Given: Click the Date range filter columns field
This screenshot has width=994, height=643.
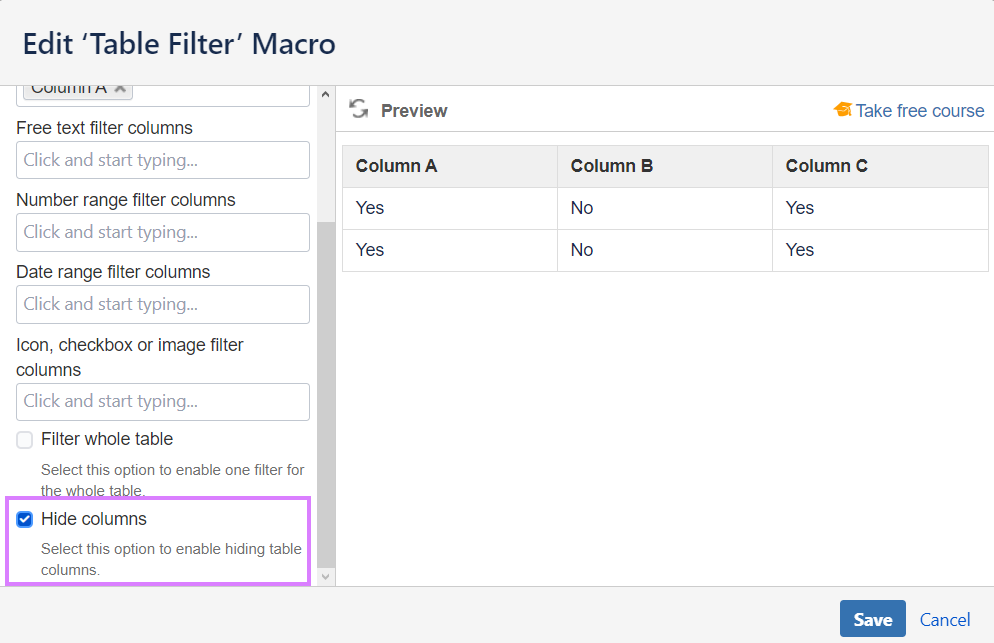Looking at the screenshot, I should pyautogui.click(x=163, y=304).
